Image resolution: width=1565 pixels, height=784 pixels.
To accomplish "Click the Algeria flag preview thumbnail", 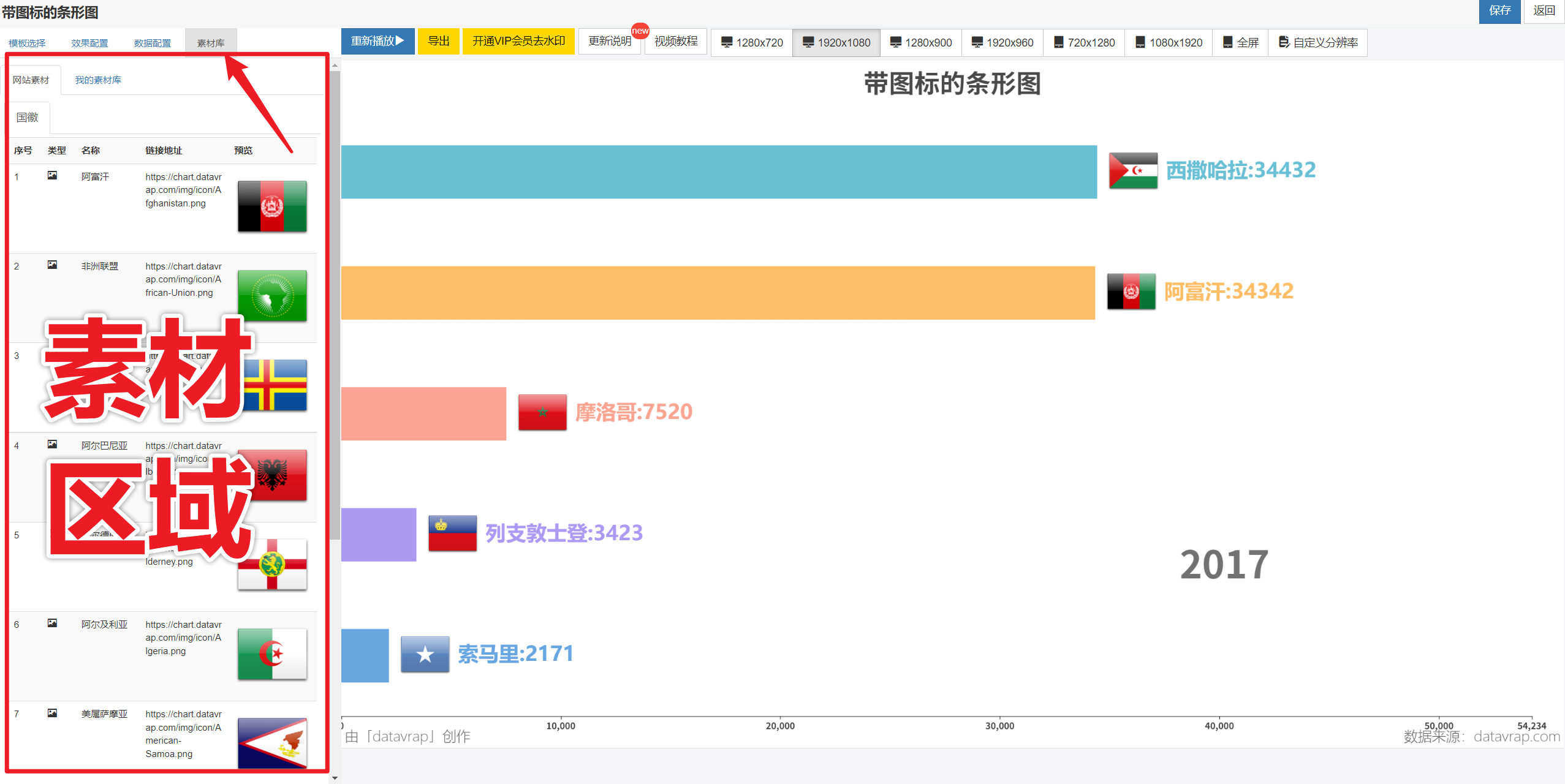I will [272, 654].
